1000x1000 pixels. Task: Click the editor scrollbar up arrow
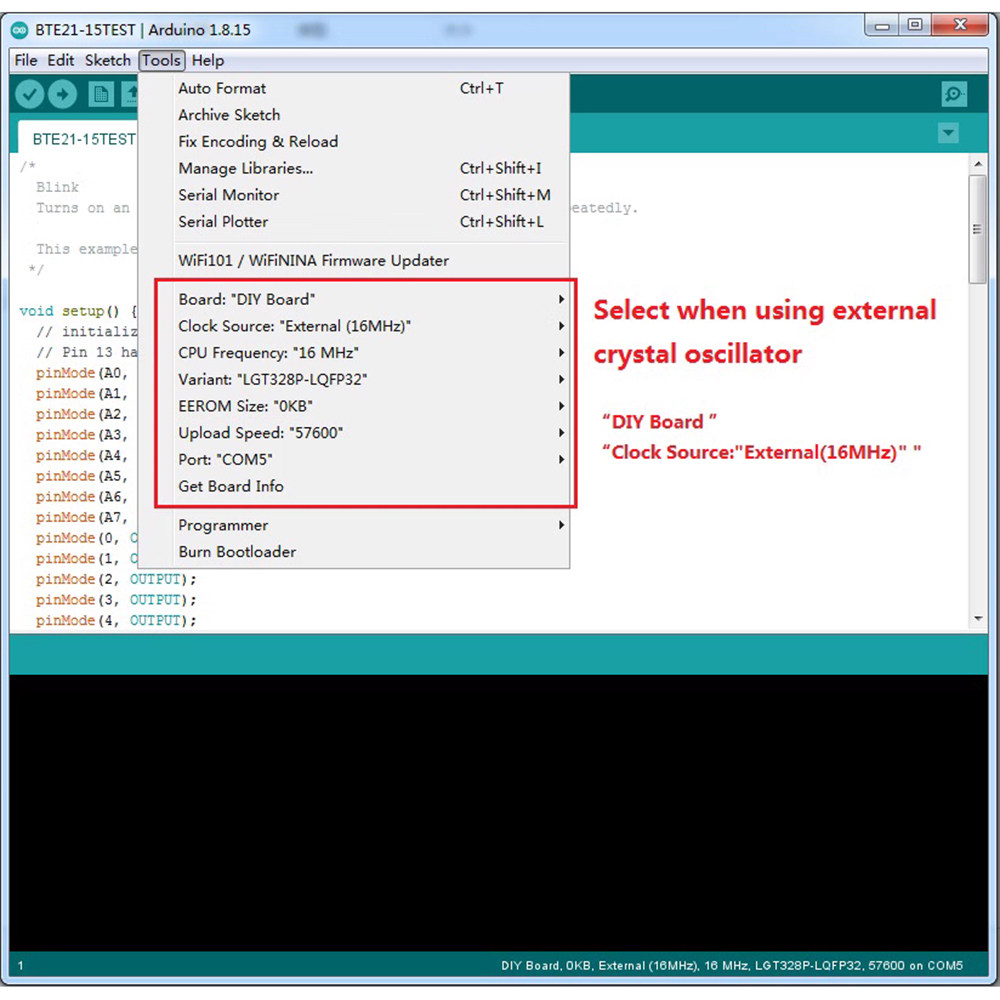point(978,165)
